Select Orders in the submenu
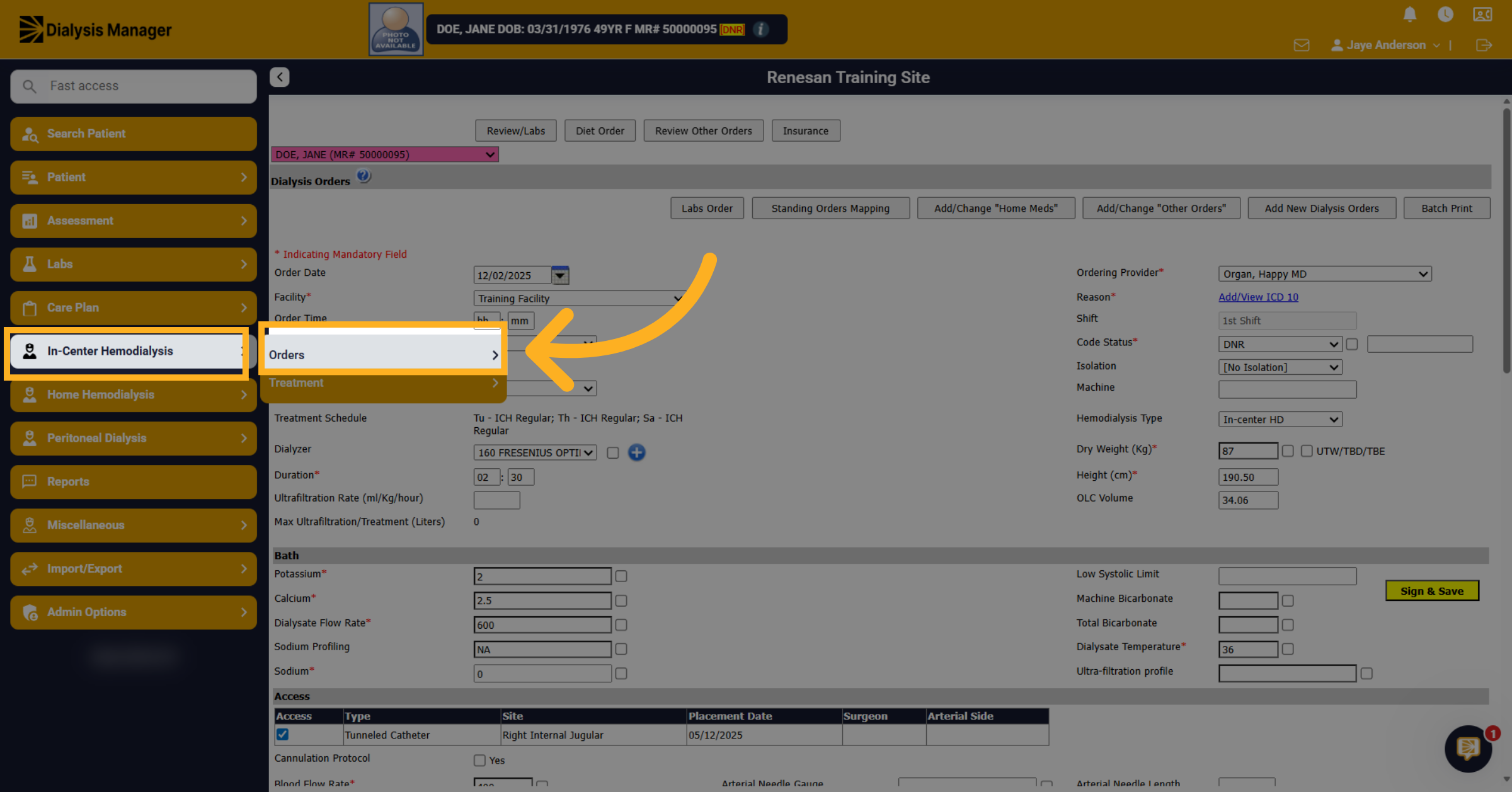Screen dimensions: 1512x792 coord(383,355)
